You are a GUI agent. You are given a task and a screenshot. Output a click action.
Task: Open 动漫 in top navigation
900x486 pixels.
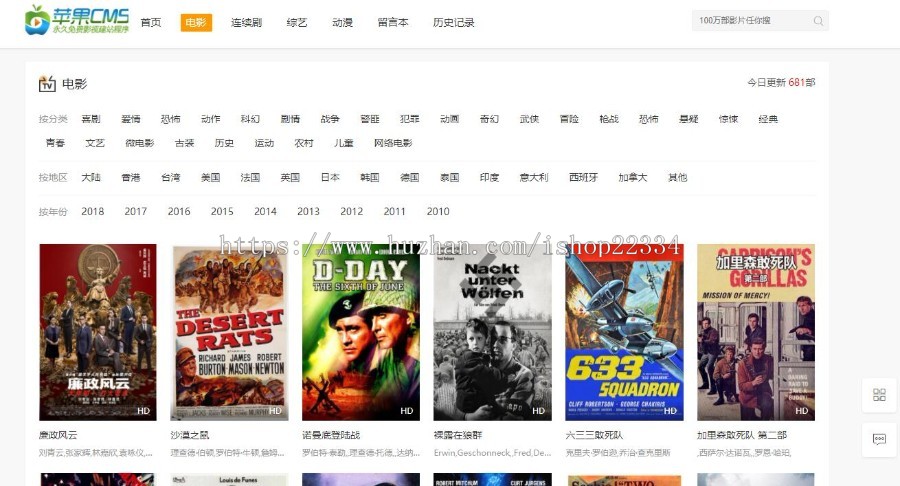(342, 23)
